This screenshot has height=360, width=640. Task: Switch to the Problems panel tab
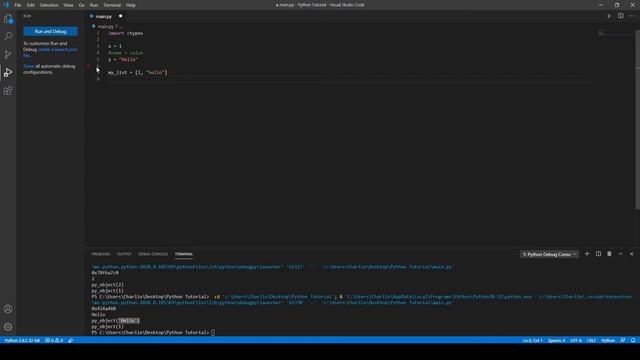(x=101, y=254)
